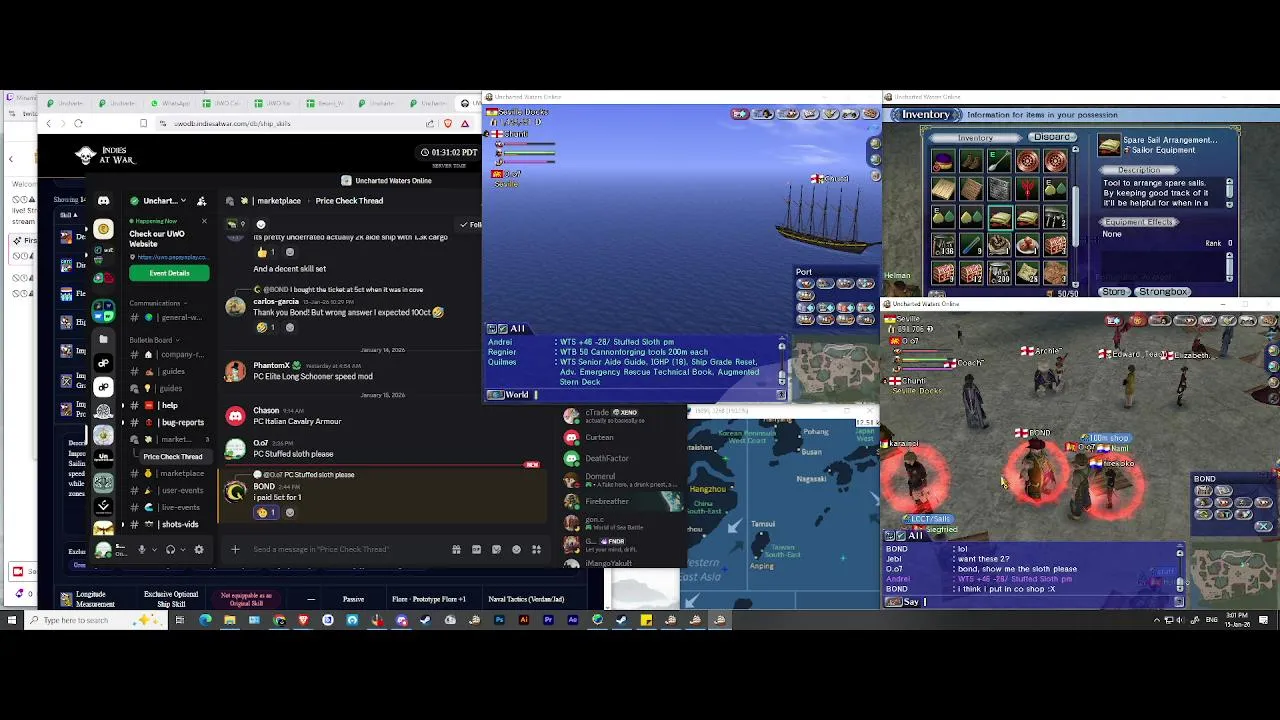Toggle thumbs-up reaction on underrated message

[267, 252]
